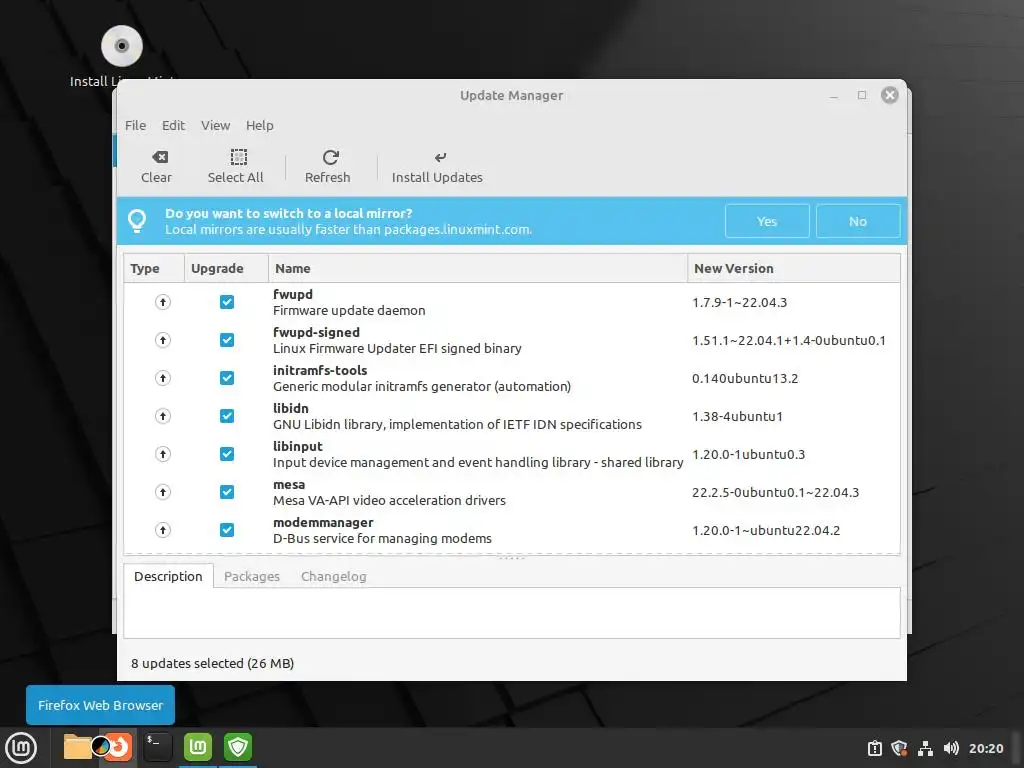Click version 1.20.0-1ubuntu0.3 of libinput
Screen dimensions: 1024x768
click(748, 454)
